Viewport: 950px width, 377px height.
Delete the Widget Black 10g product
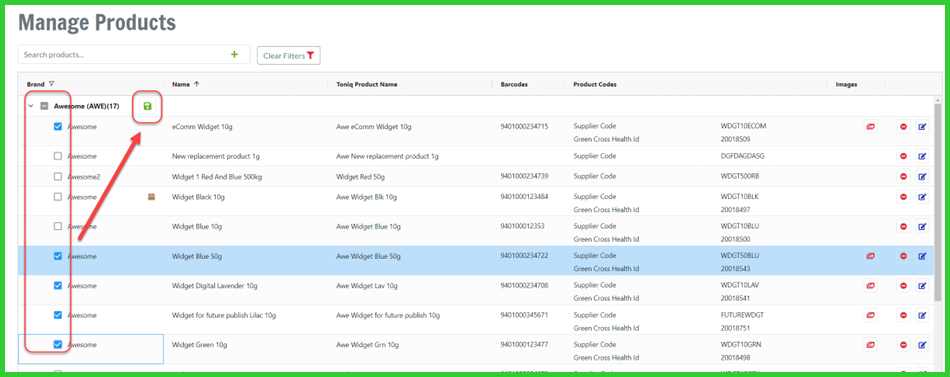click(x=903, y=197)
